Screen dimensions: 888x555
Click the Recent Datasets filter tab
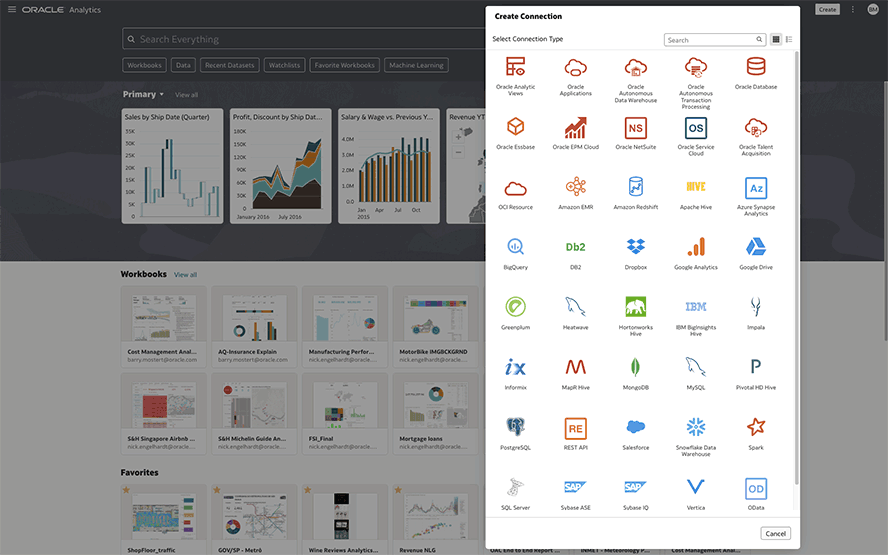pos(230,65)
